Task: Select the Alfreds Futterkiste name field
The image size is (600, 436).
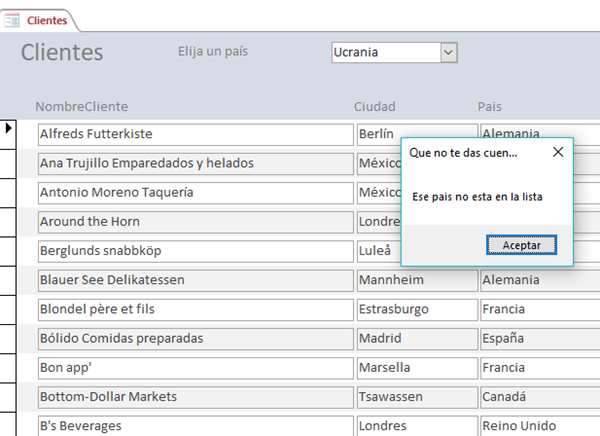Action: 196,134
